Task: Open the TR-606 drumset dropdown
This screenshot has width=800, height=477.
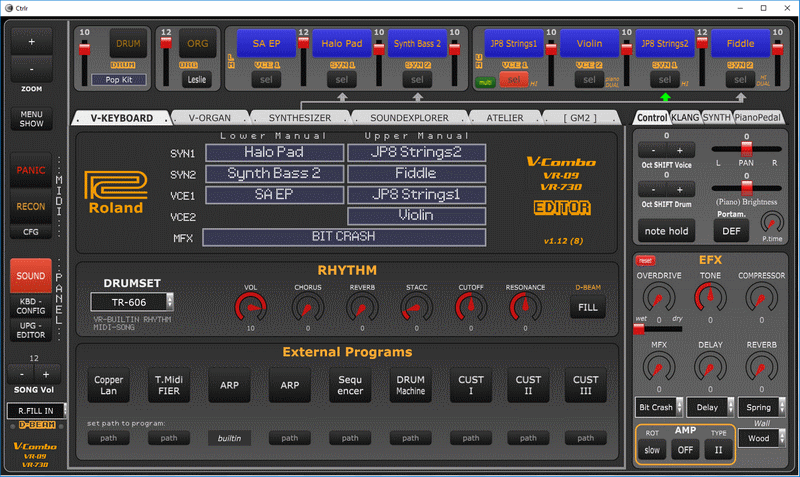Action: 133,301
